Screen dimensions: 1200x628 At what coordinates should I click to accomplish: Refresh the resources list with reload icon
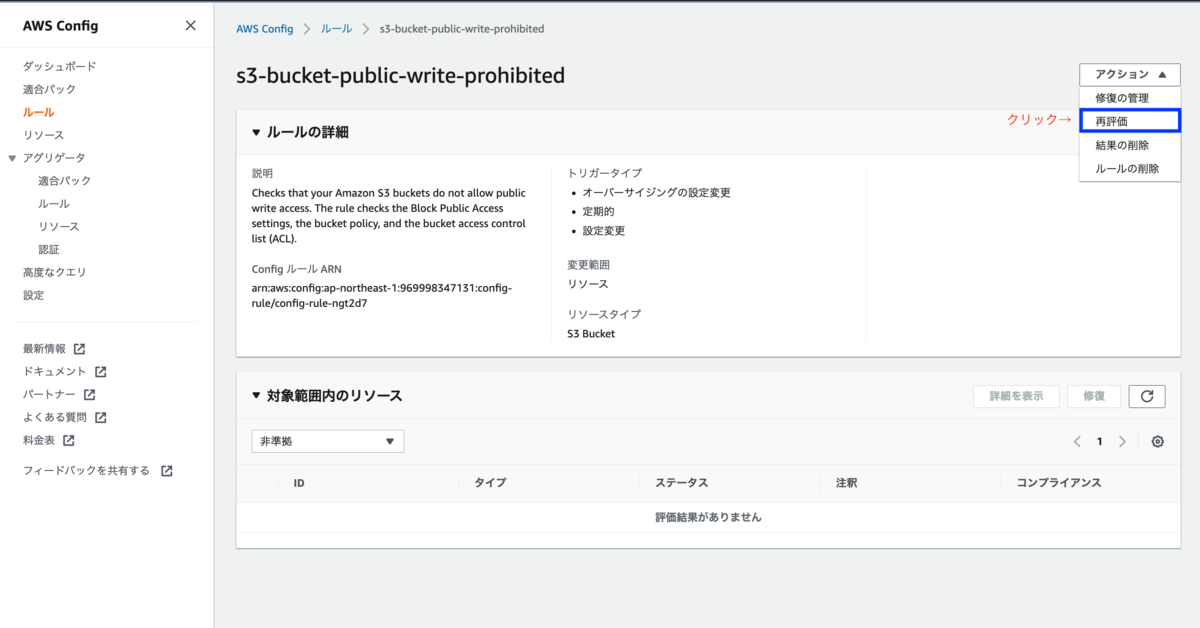coord(1147,396)
